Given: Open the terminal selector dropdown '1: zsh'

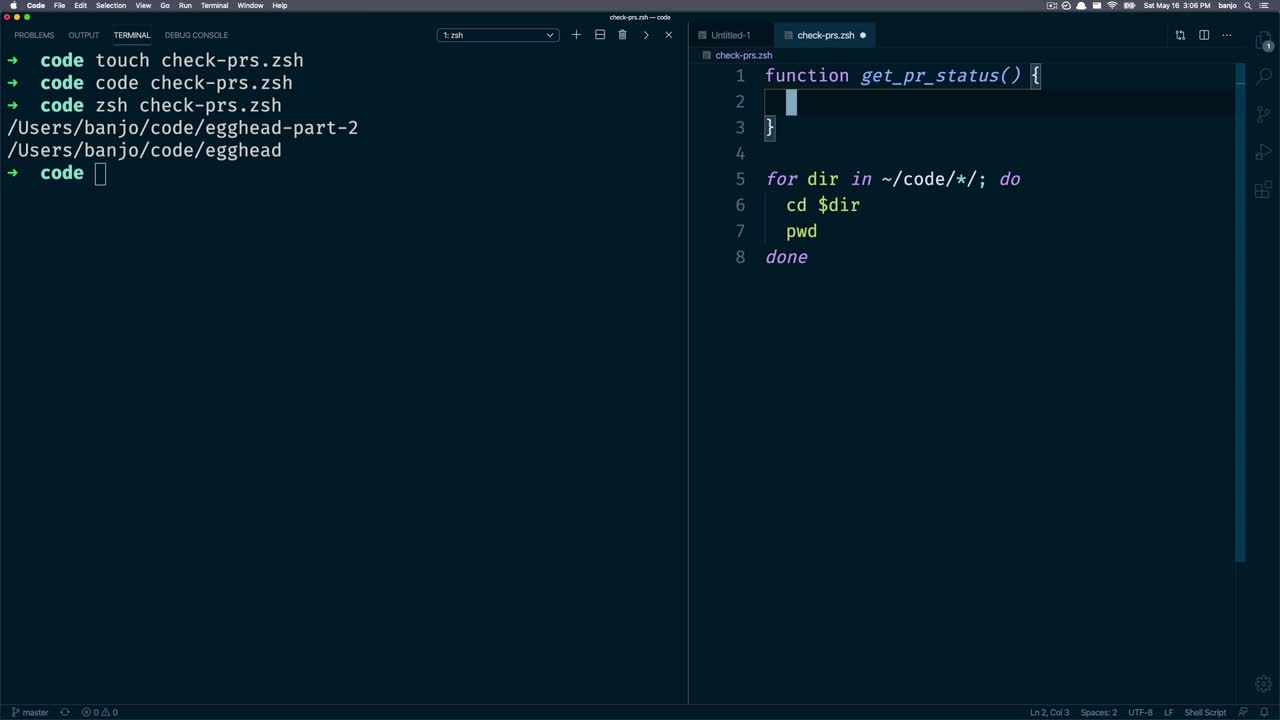Looking at the screenshot, I should coord(497,35).
